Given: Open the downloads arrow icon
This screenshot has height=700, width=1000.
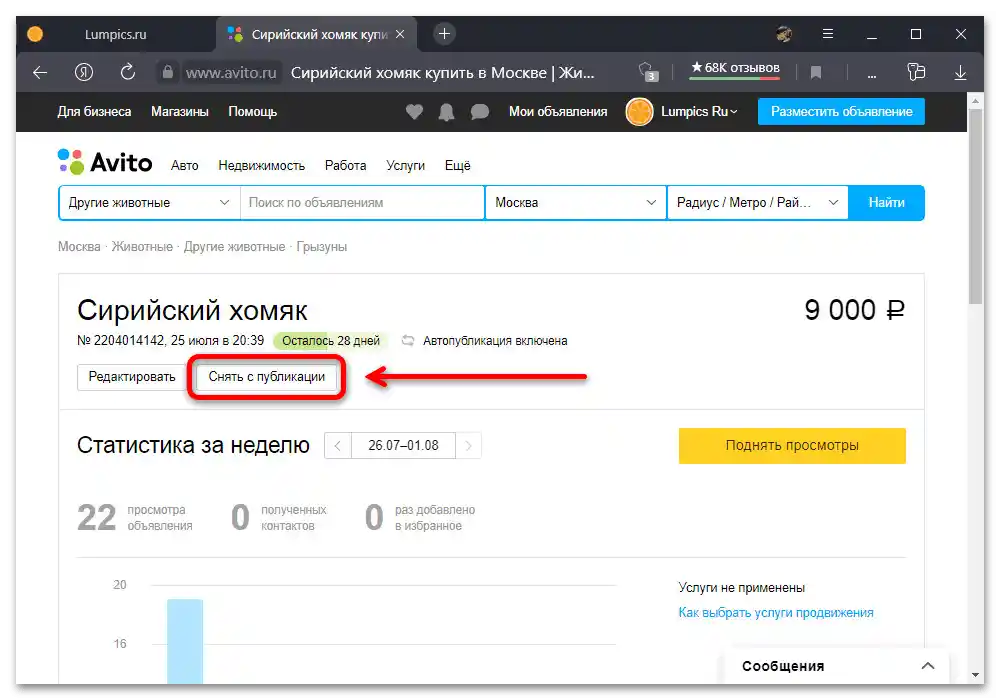Looking at the screenshot, I should tap(960, 72).
